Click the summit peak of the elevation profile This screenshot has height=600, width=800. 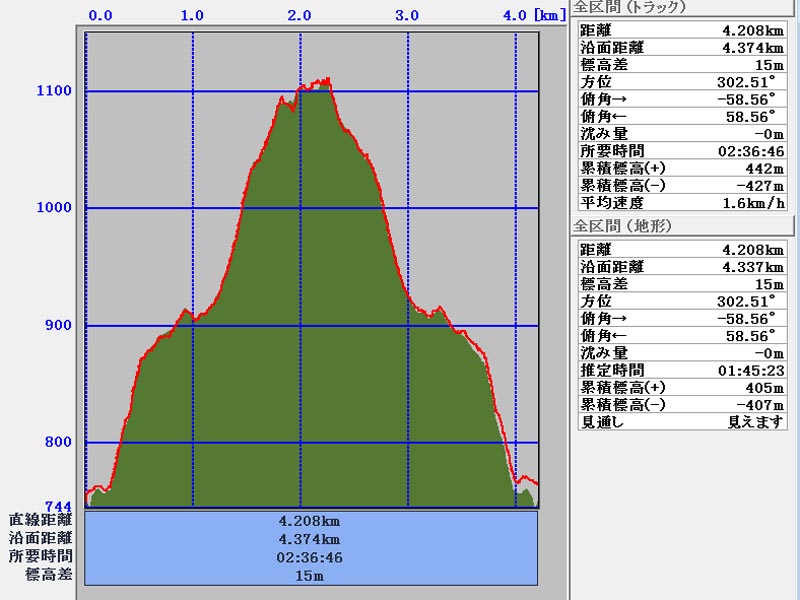324,80
